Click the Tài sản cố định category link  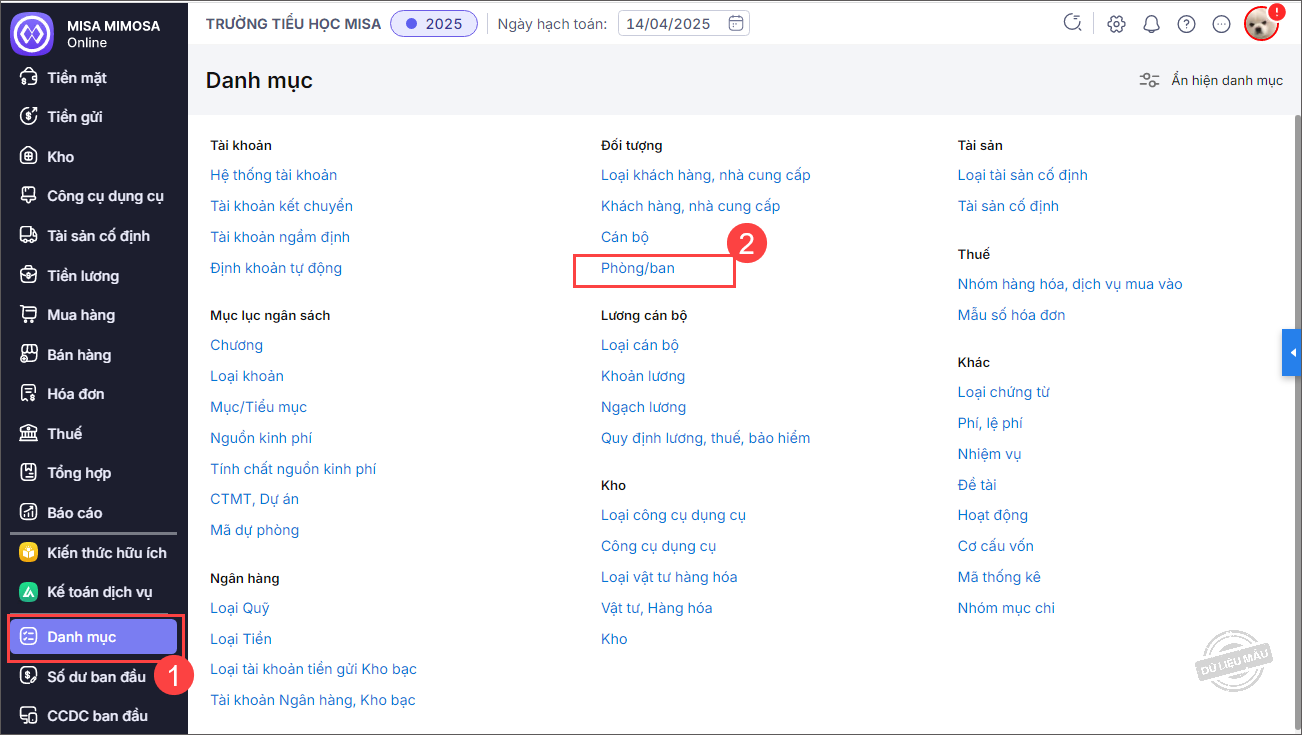click(1008, 206)
